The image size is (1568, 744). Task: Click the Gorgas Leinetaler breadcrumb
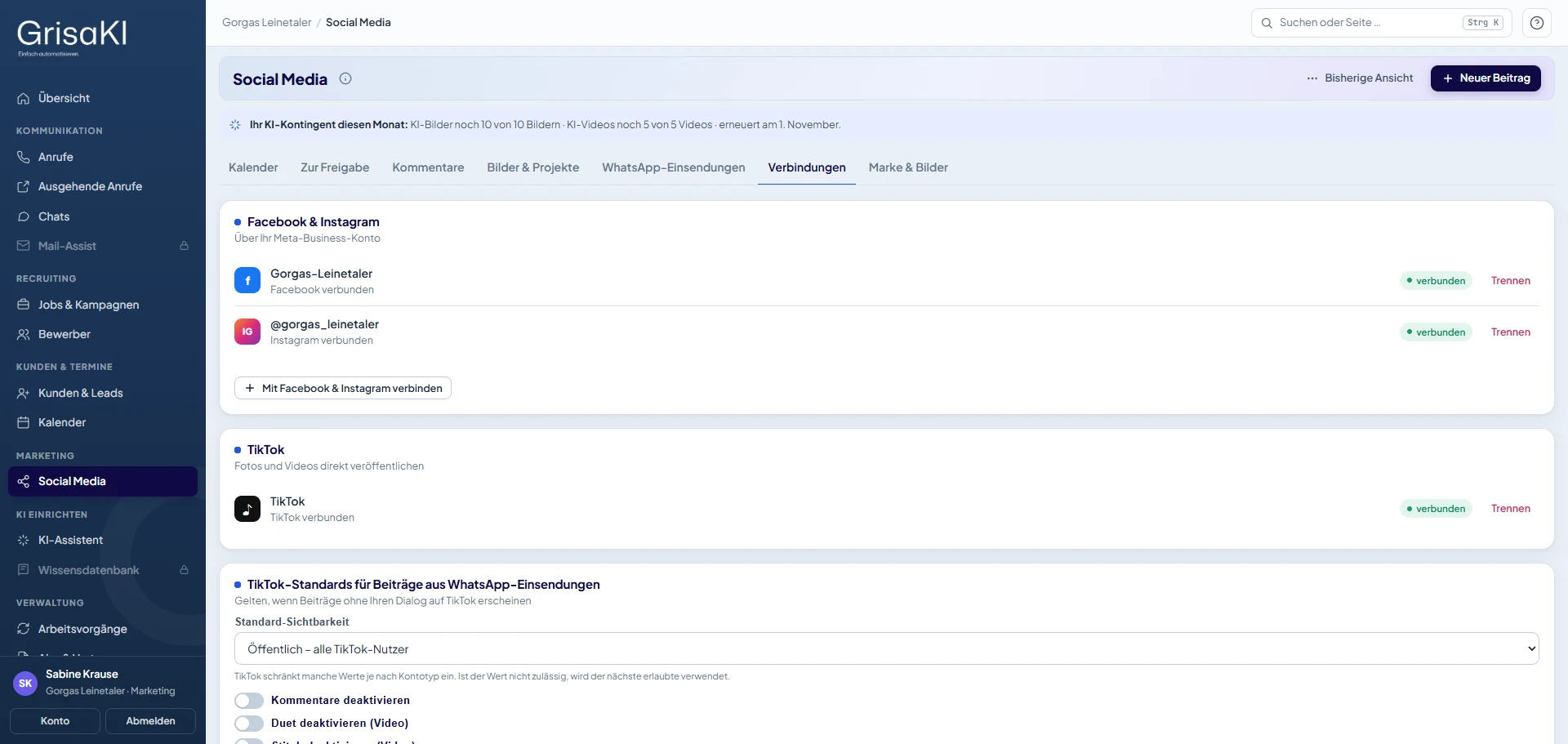[x=266, y=23]
